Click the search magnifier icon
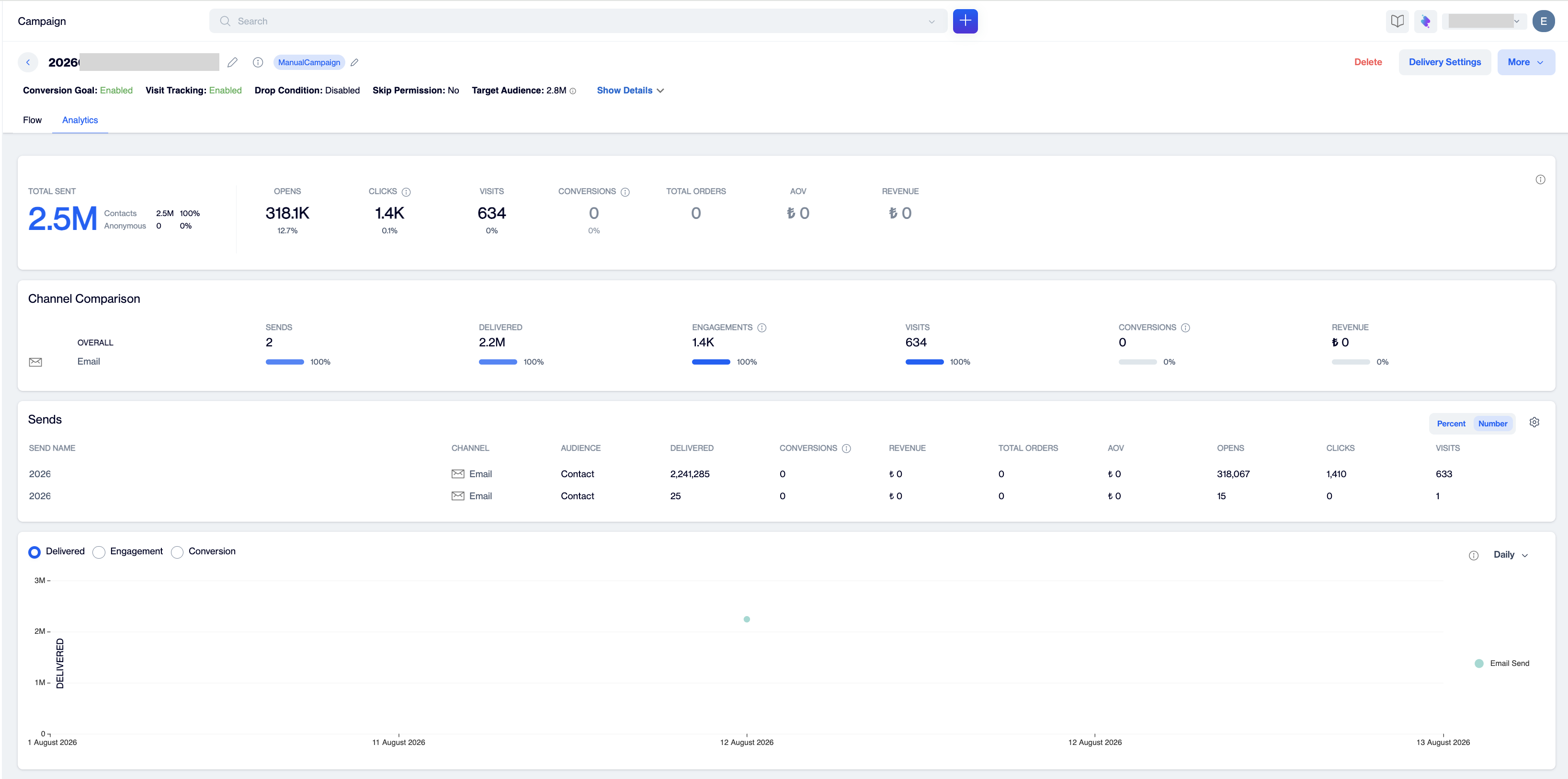 click(225, 21)
